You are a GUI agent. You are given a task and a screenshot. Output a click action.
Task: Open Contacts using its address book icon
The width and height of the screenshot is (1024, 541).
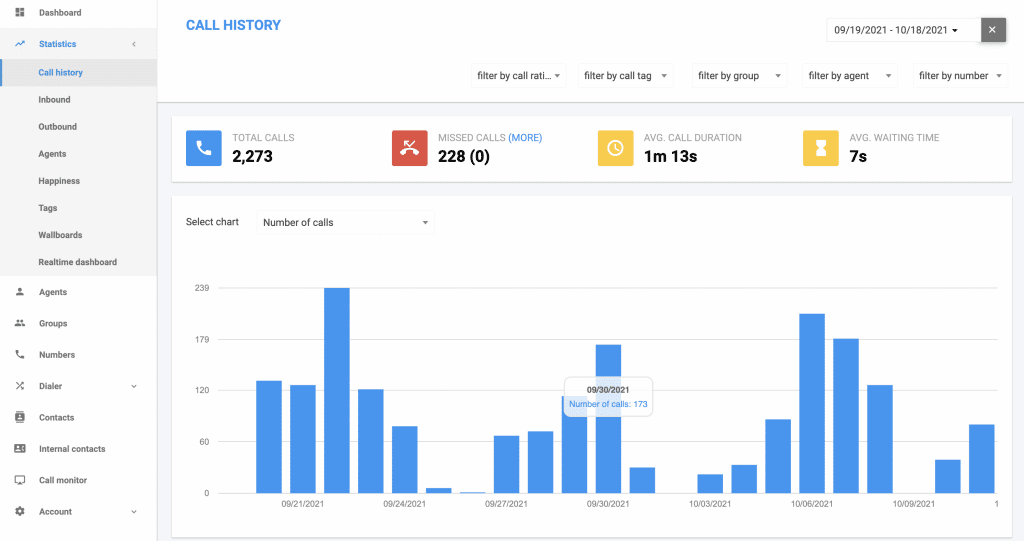point(20,417)
